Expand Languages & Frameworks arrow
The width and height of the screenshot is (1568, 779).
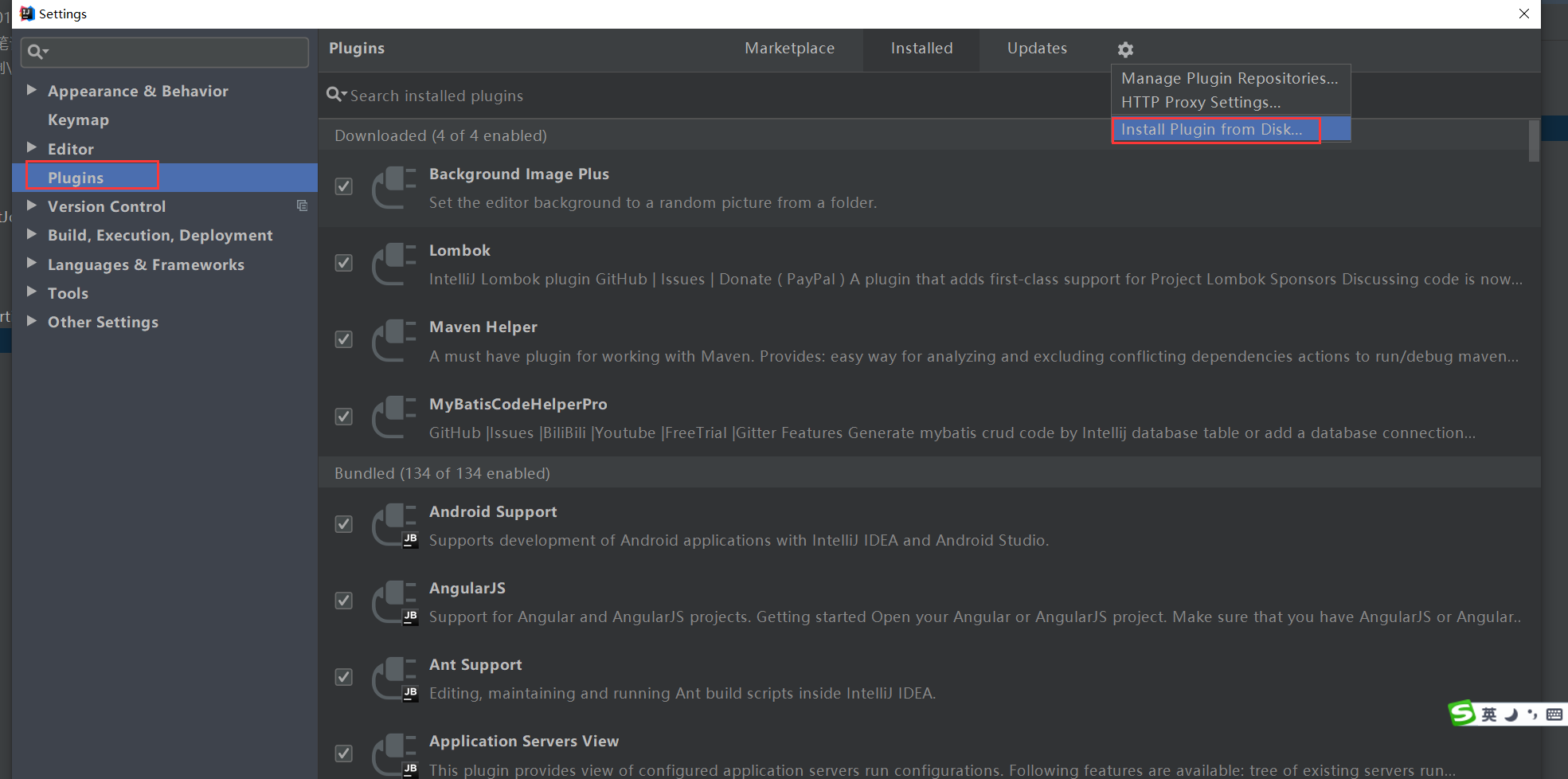pos(32,263)
